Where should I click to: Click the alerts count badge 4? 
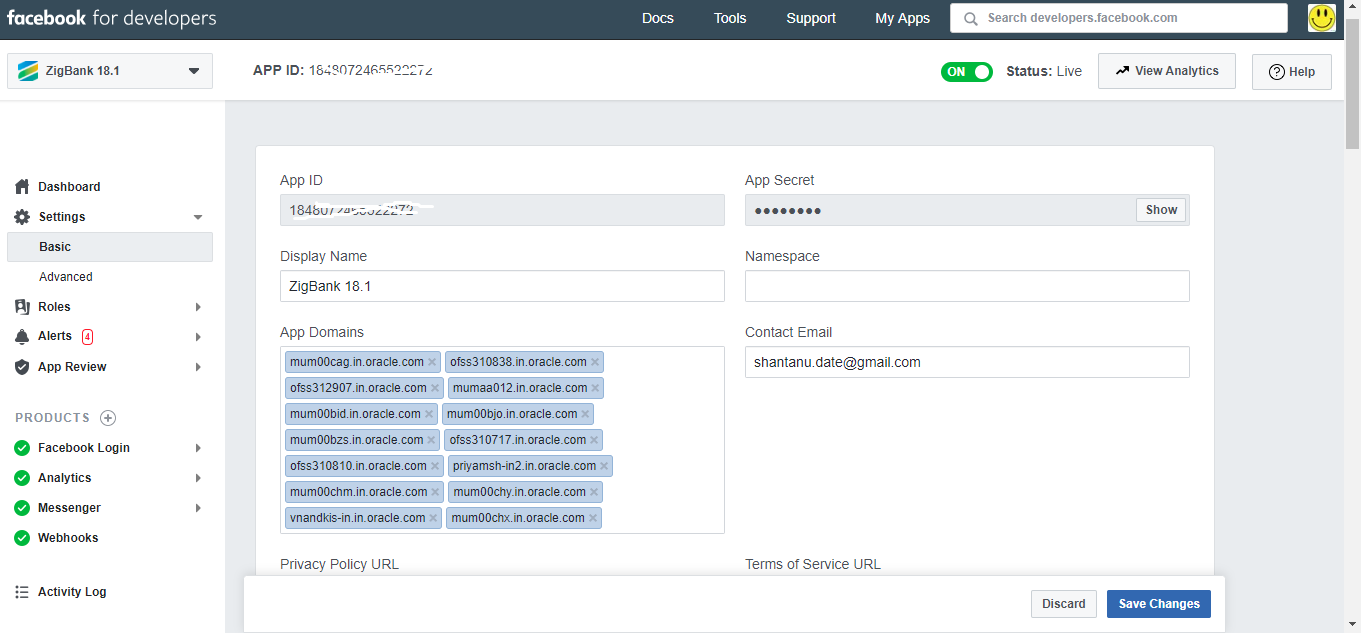88,336
